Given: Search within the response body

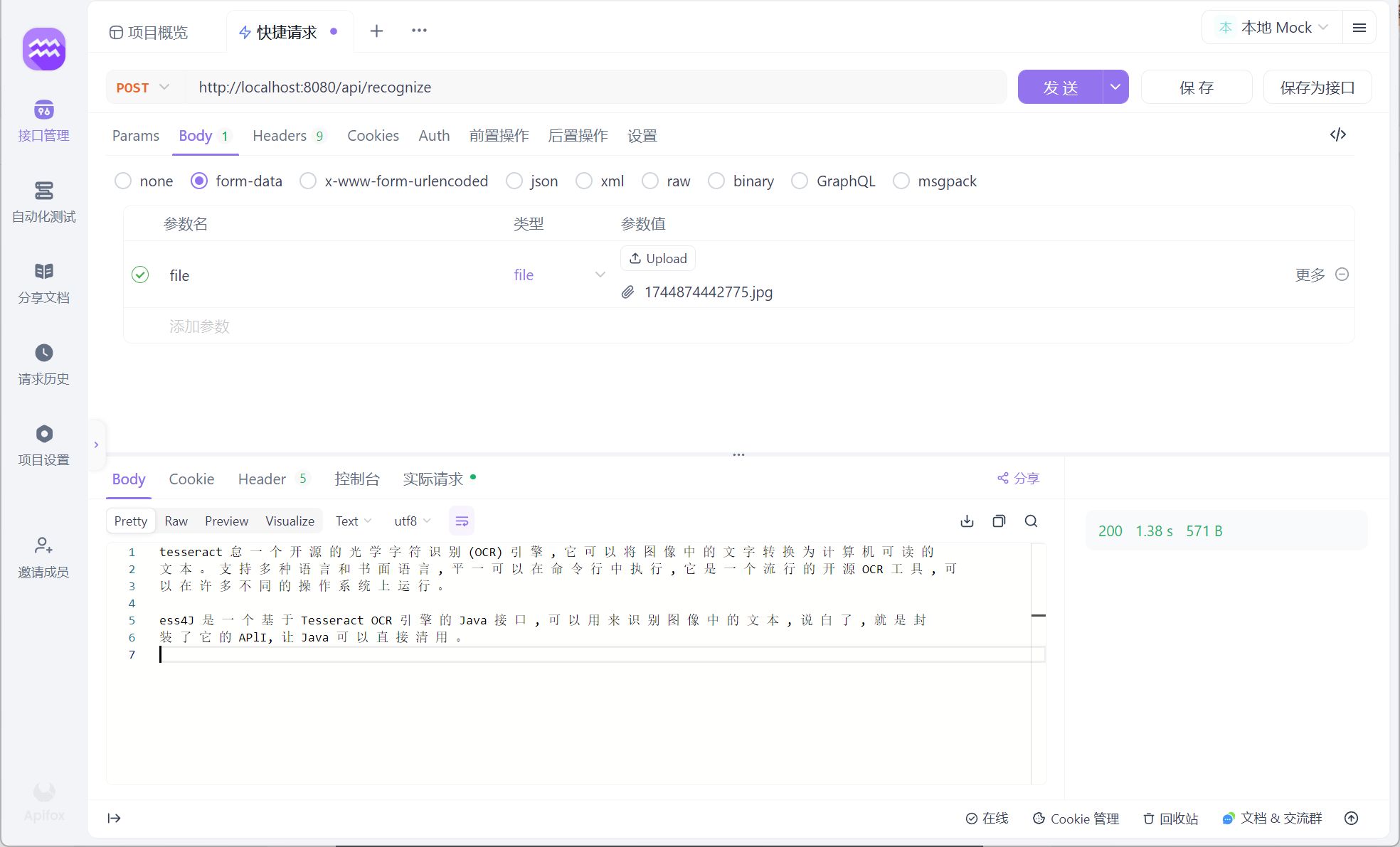Looking at the screenshot, I should pos(1031,521).
